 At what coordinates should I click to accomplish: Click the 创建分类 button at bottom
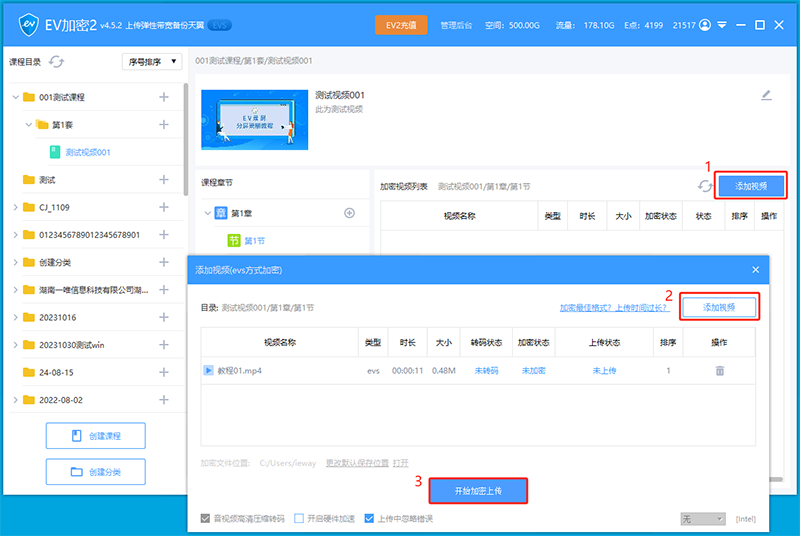click(95, 472)
